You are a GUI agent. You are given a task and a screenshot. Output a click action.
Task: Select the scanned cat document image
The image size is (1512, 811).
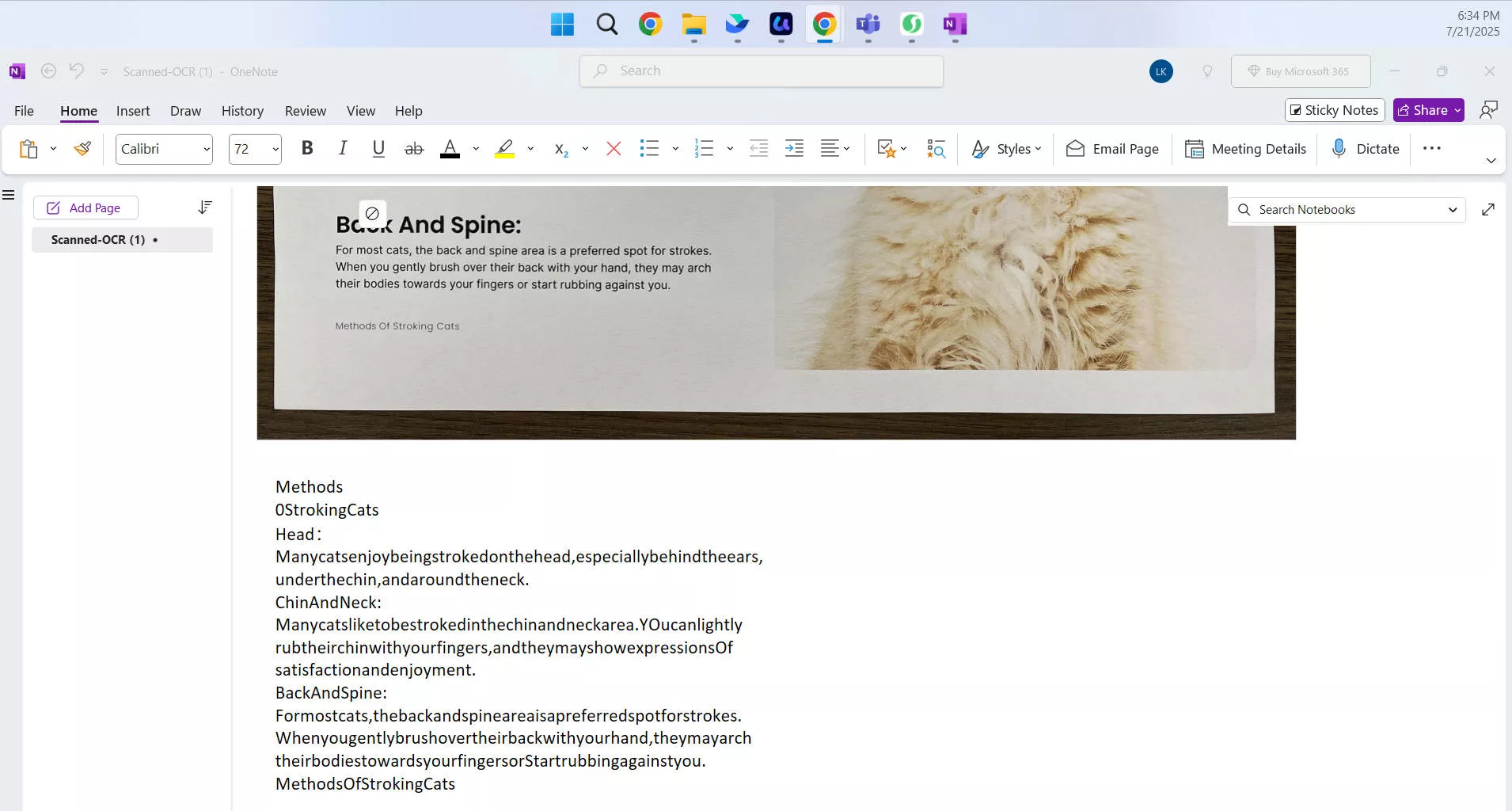click(x=776, y=313)
